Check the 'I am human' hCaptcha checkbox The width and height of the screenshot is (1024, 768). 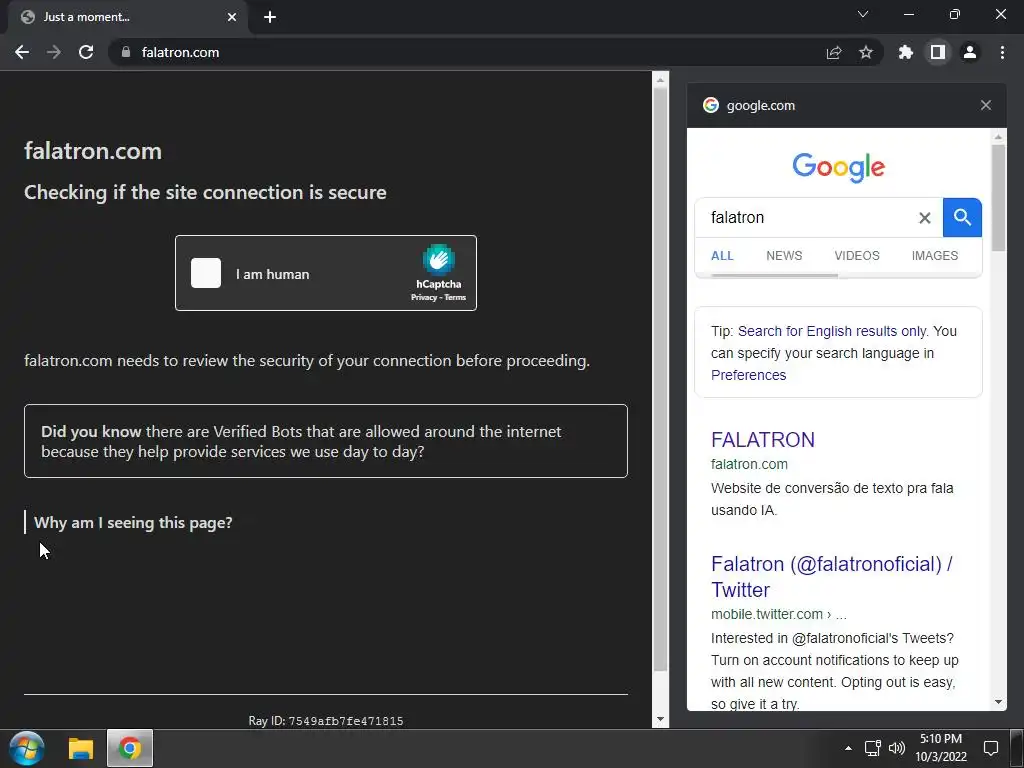coord(206,273)
